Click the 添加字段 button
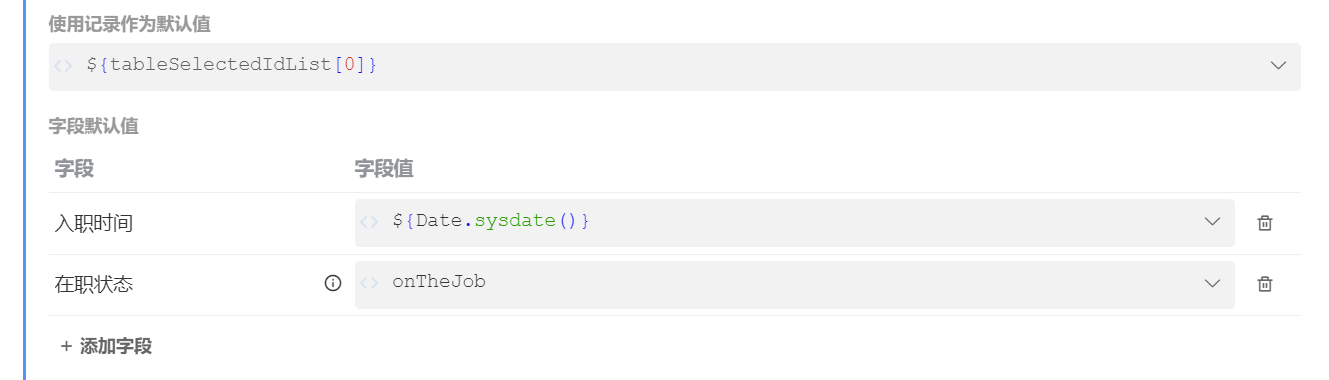1329x380 pixels. click(106, 347)
